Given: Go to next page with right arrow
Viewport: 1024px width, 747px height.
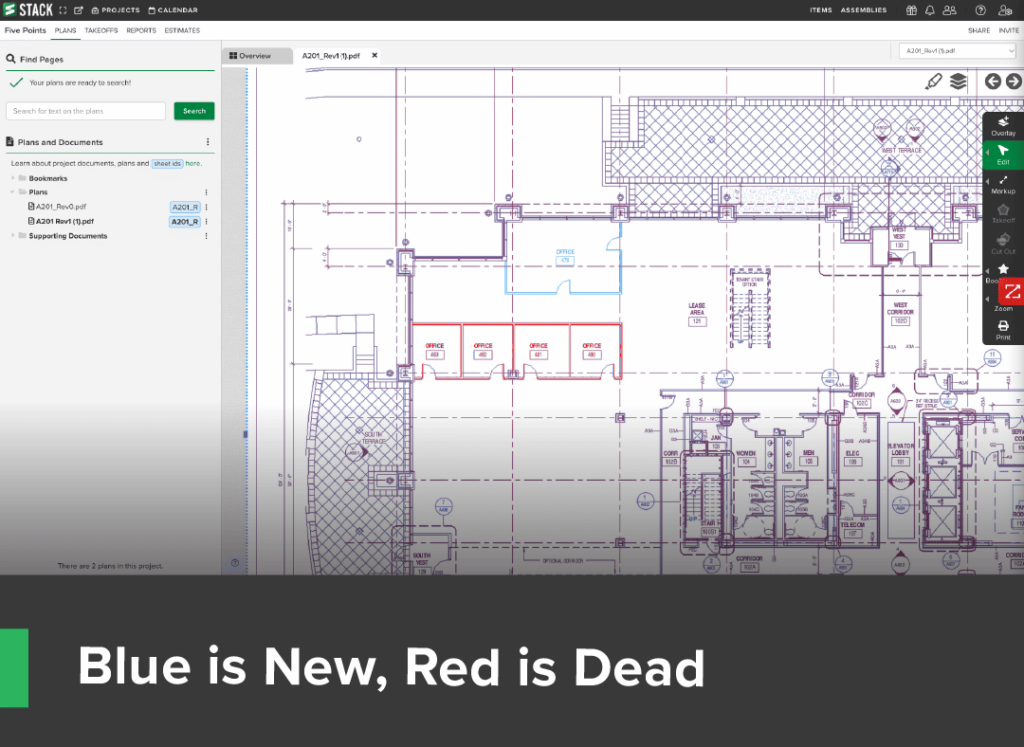Looking at the screenshot, I should coord(1014,82).
